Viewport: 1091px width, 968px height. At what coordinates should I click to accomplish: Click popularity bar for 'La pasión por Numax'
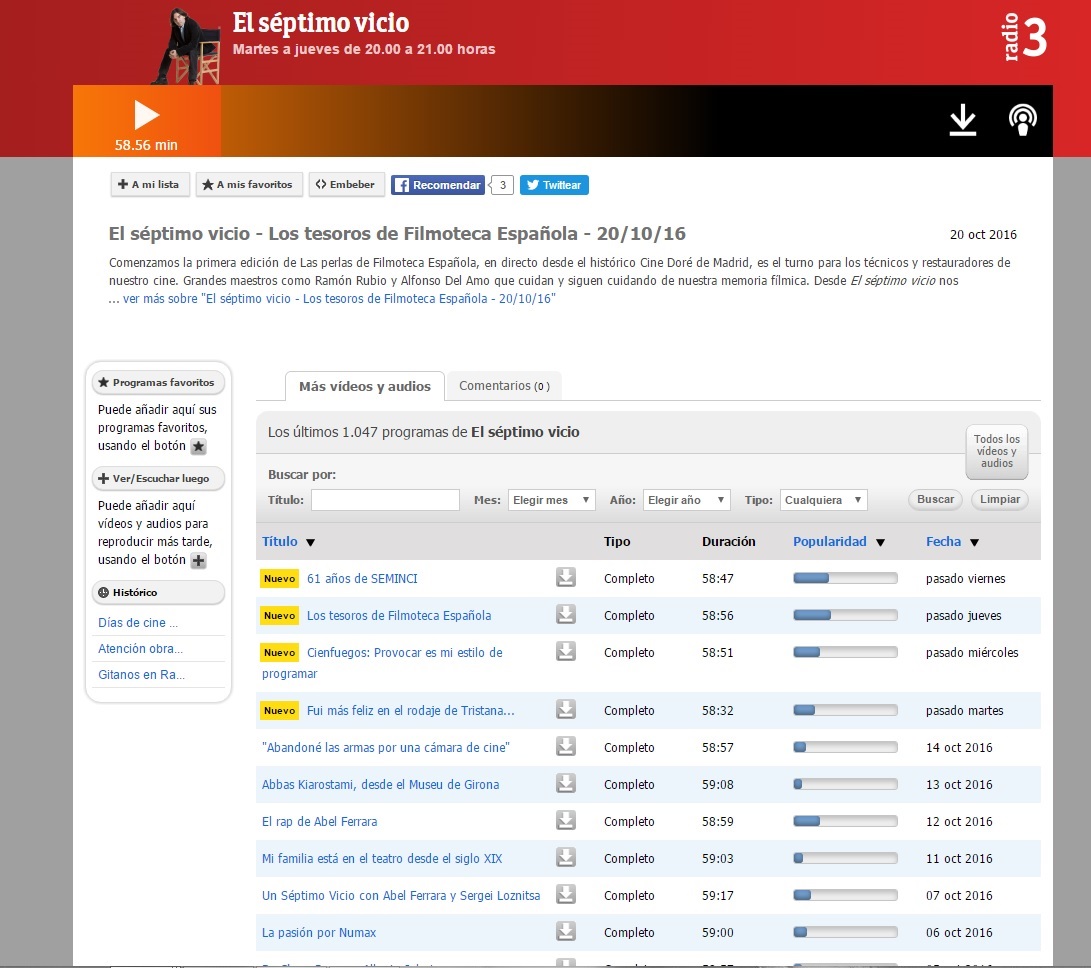845,932
